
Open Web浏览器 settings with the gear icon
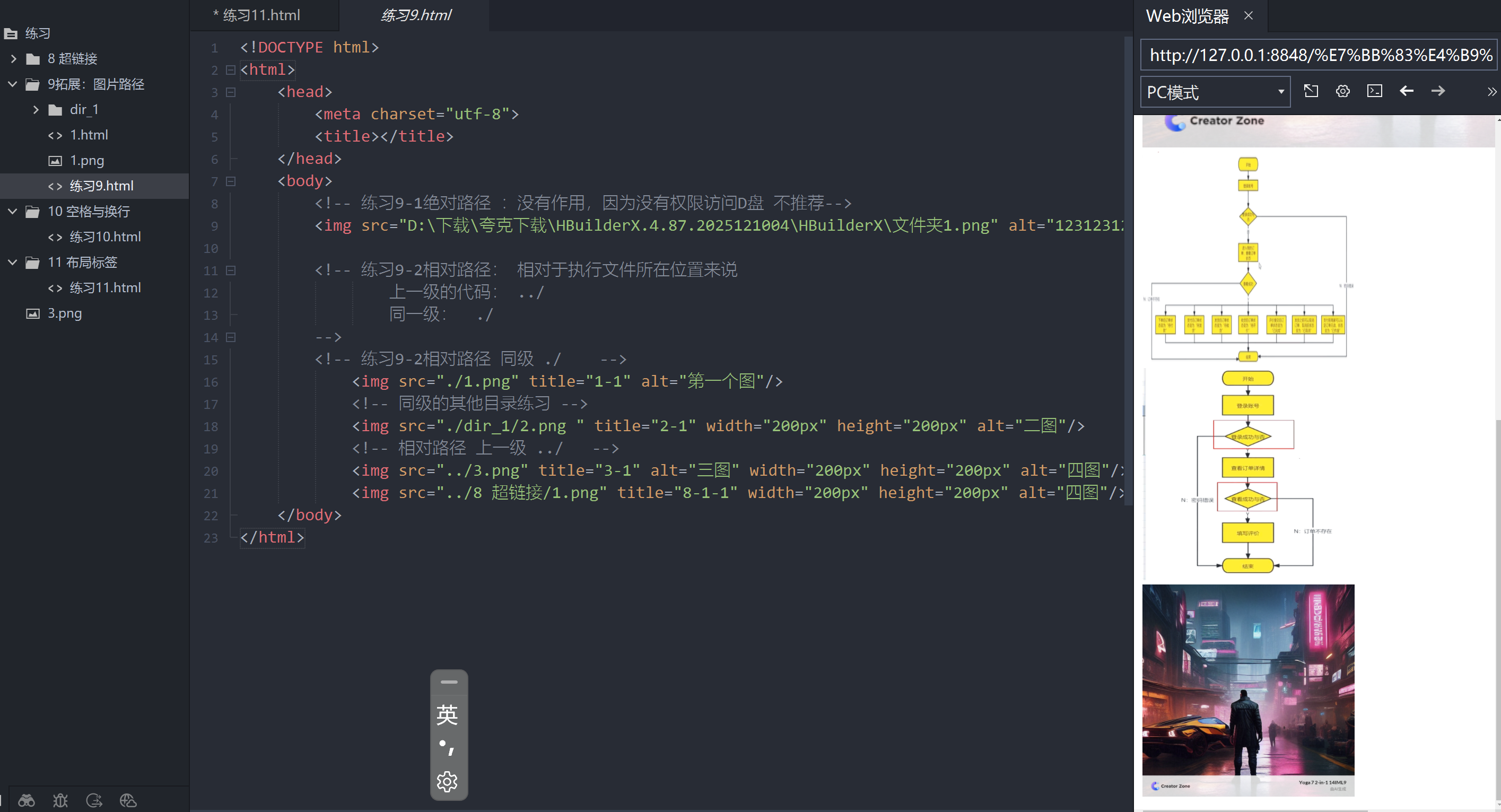coord(1342,91)
